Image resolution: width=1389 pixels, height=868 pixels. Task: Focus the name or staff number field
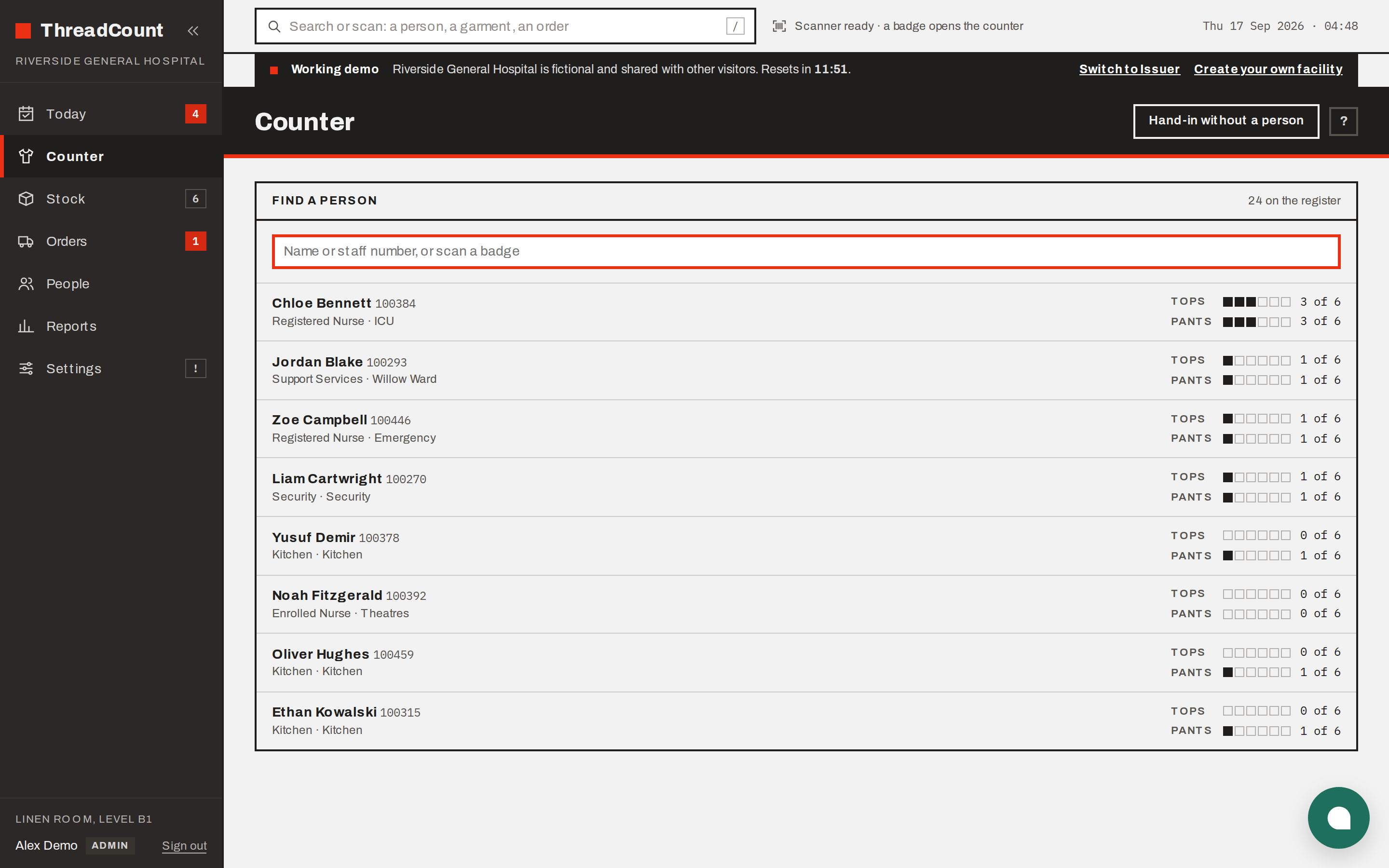pyautogui.click(x=806, y=251)
